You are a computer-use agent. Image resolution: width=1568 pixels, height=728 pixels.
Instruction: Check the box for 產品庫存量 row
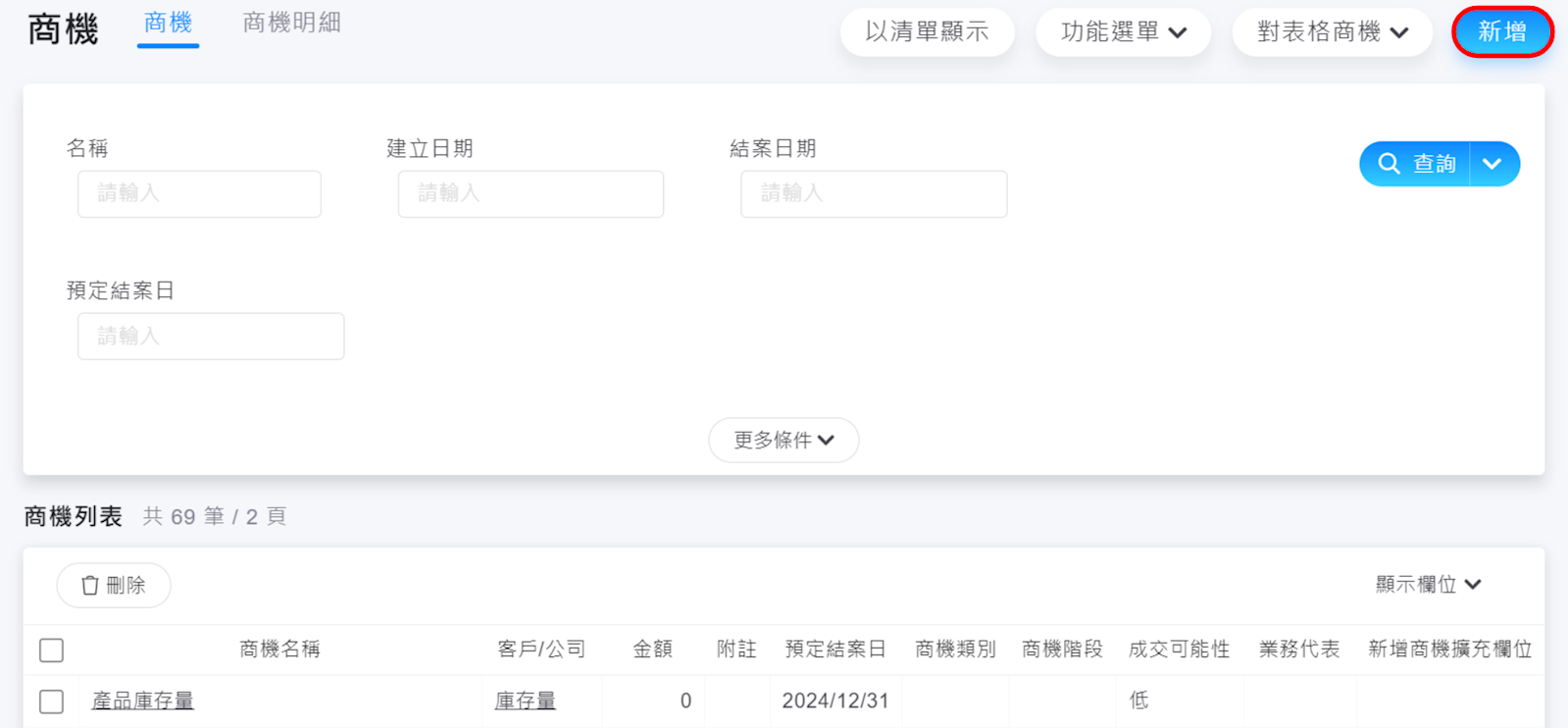point(52,702)
